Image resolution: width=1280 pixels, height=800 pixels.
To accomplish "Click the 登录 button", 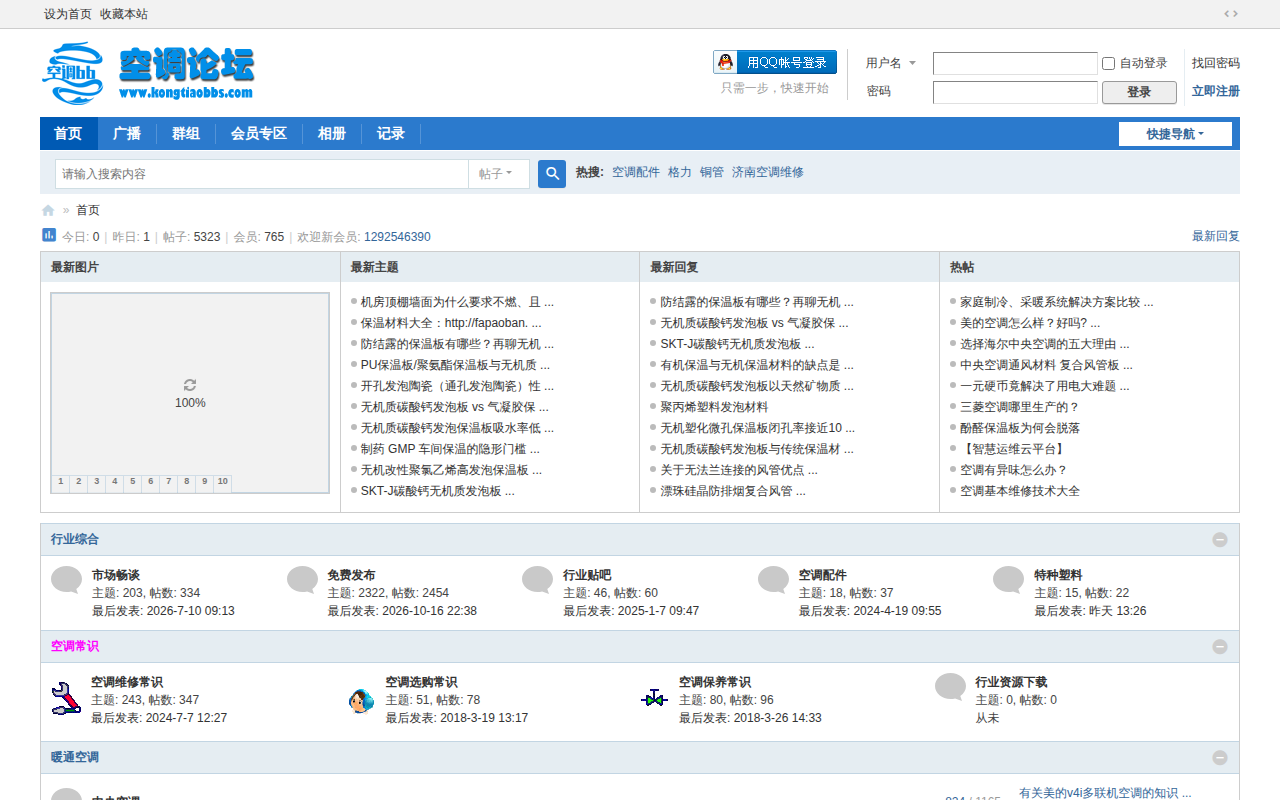I will click(x=1139, y=92).
